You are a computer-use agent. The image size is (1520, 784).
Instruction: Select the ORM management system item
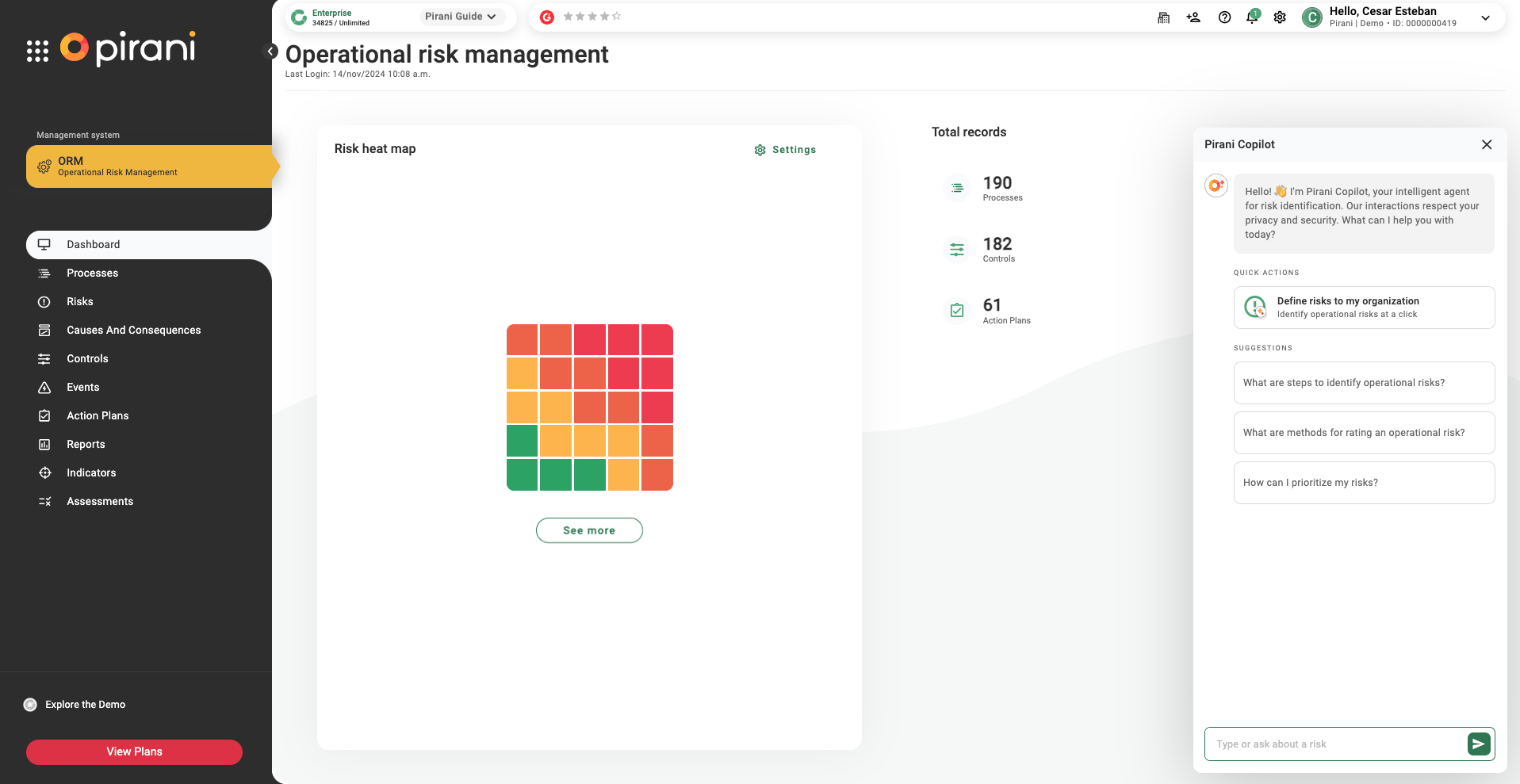[x=149, y=166]
